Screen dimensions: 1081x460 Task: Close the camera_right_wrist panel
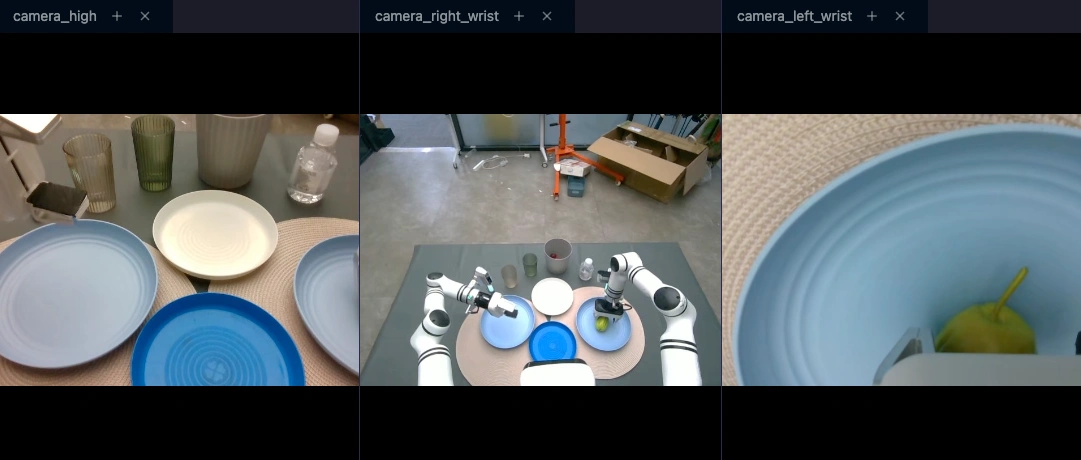pyautogui.click(x=546, y=17)
